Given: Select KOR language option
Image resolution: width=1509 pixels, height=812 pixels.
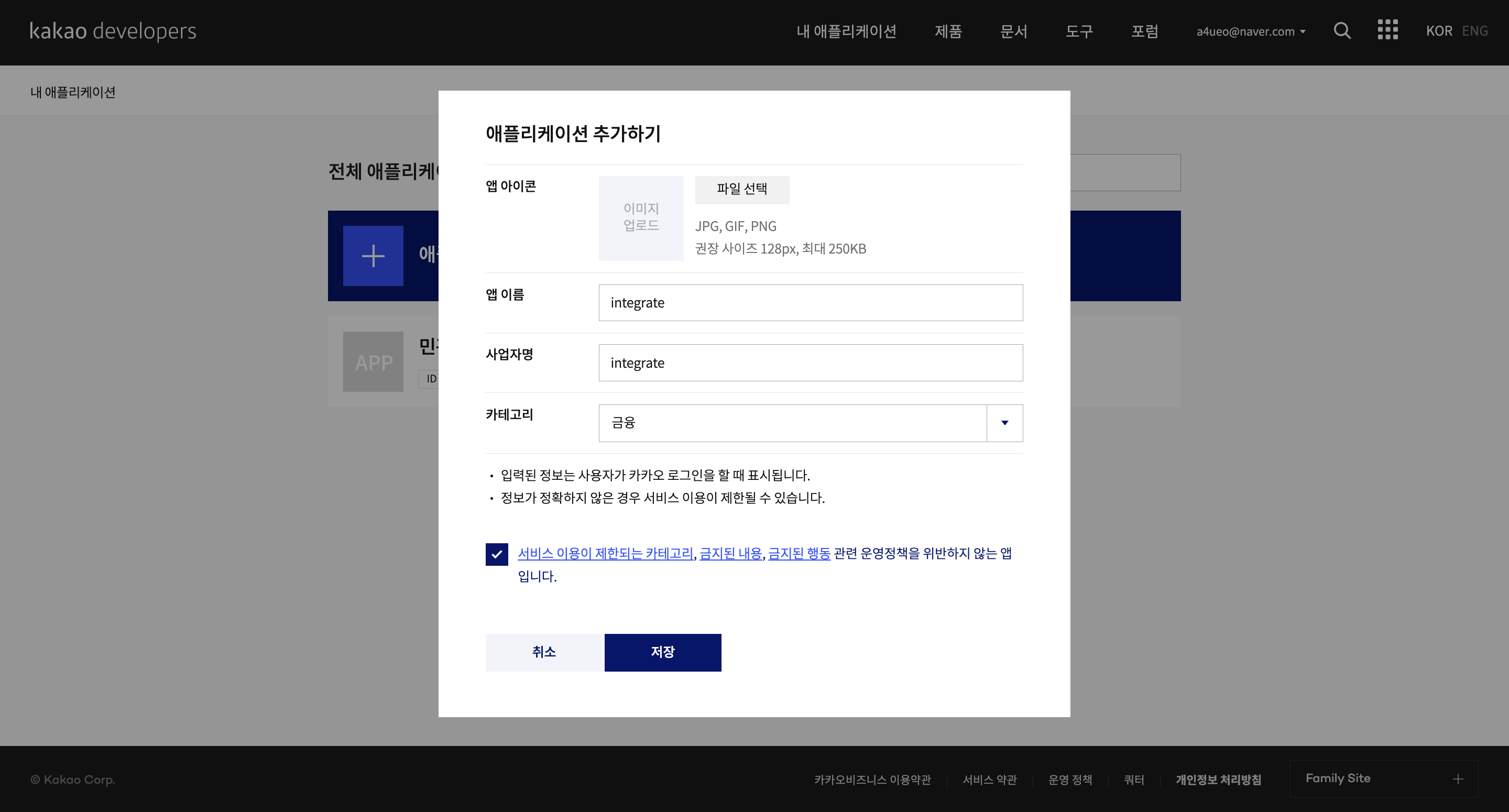Looking at the screenshot, I should (1438, 31).
